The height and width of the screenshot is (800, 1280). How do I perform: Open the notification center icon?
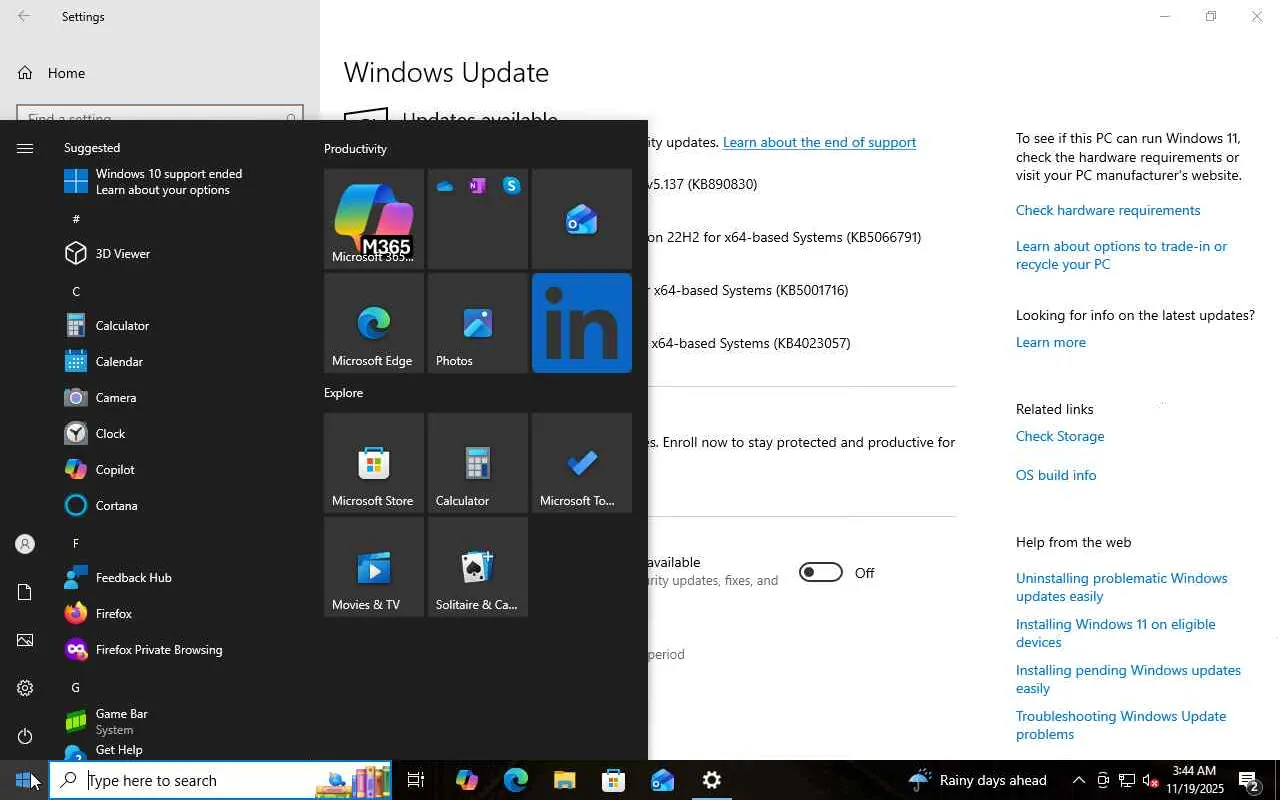(1249, 780)
